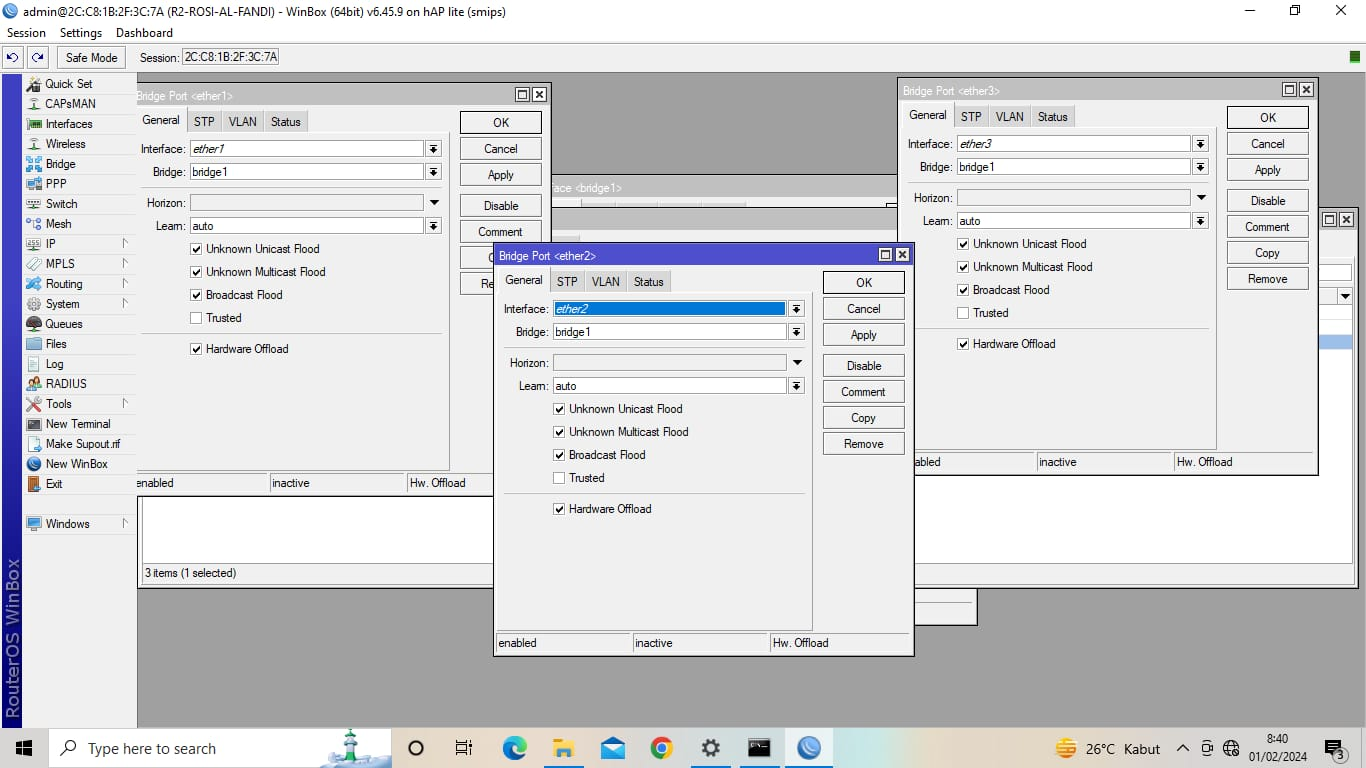The image size is (1366, 768).
Task: Click Disable in ether1 window
Action: (501, 206)
